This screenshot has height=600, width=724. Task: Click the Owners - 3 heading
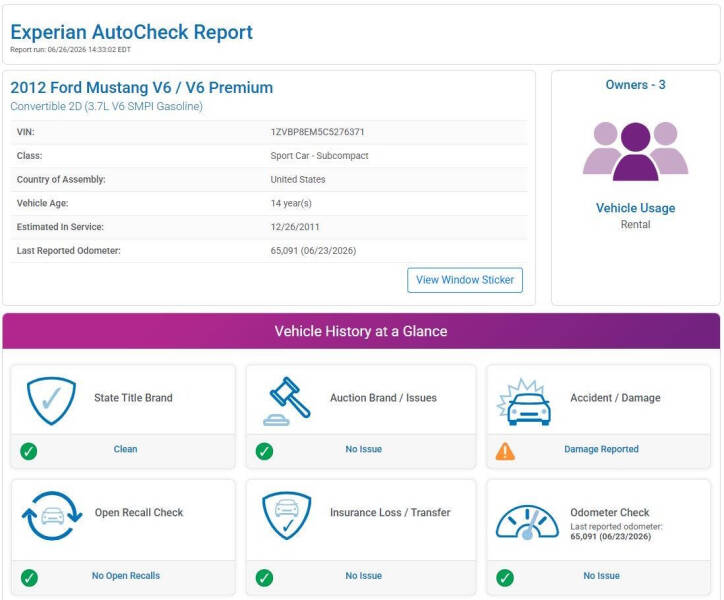(635, 85)
